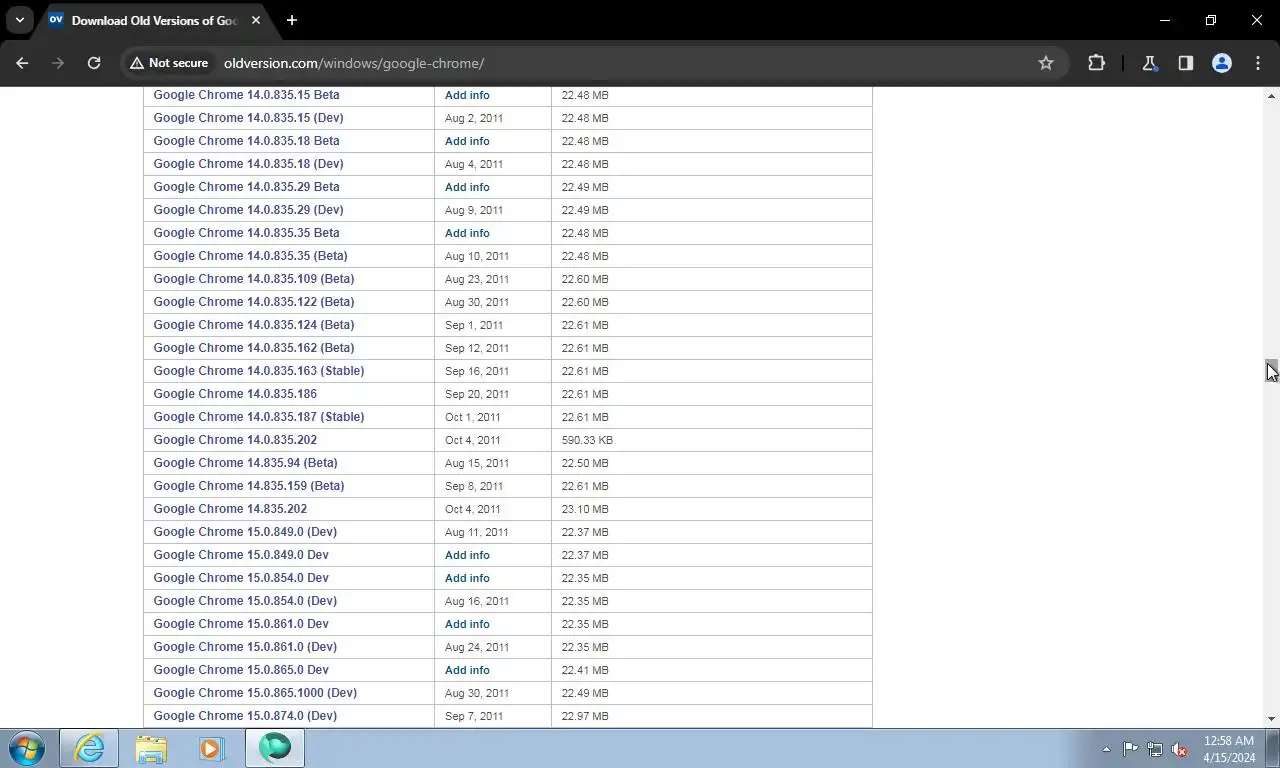Open Google Chrome 14.0.835.187 (Stable)
Screen dimensions: 1280x768
(259, 417)
